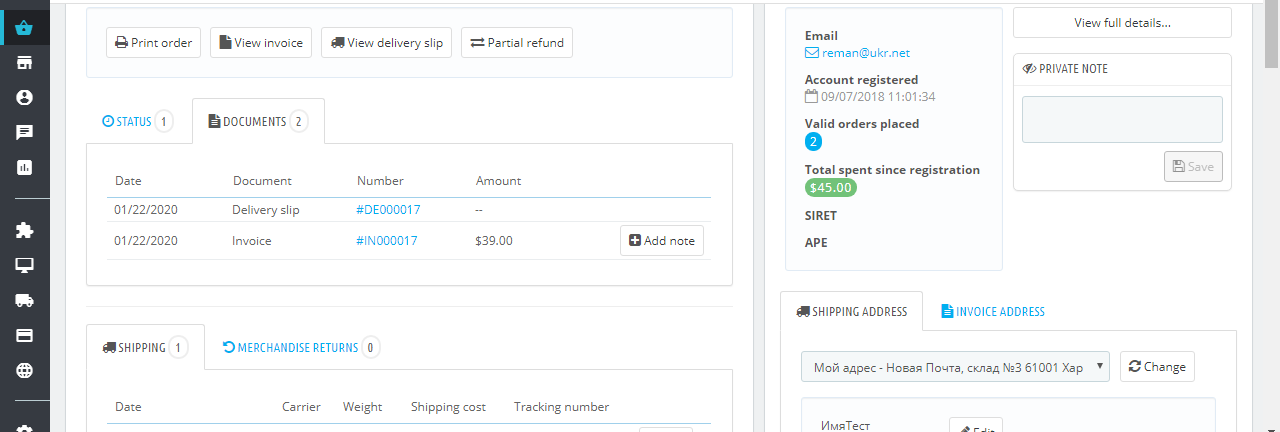Image resolution: width=1280 pixels, height=432 pixels.
Task: Open the Customers person icon in sidebar
Action: tap(25, 98)
